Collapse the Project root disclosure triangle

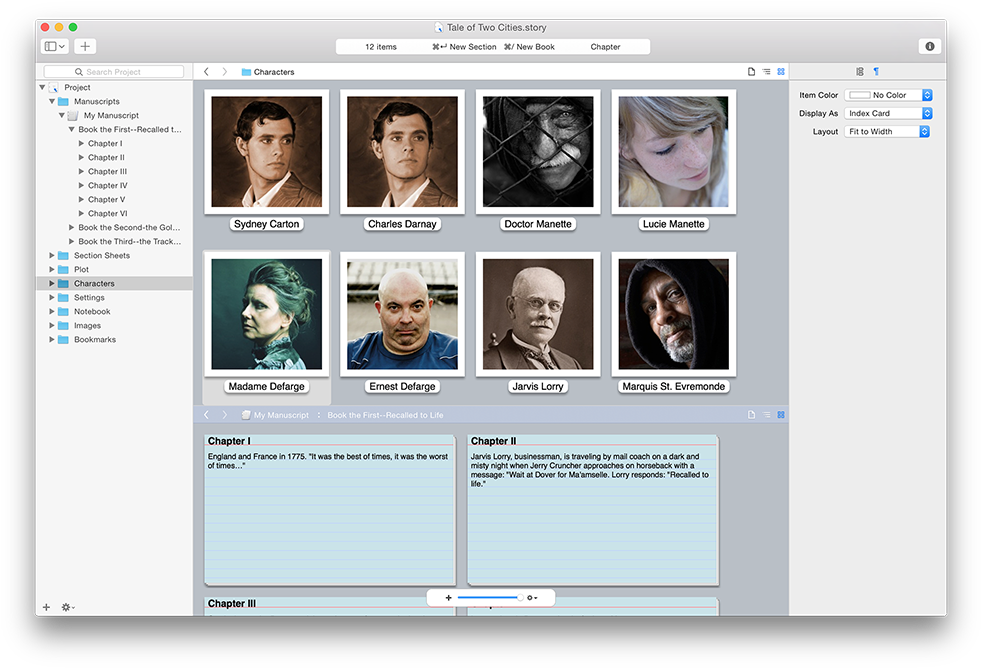point(42,88)
